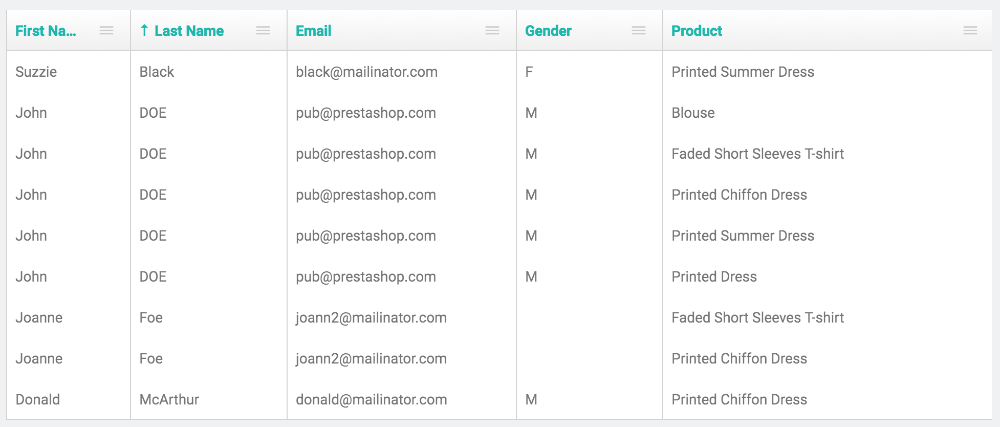This screenshot has height=427, width=1000.
Task: Open the First Name column menu icon
Action: point(107,31)
